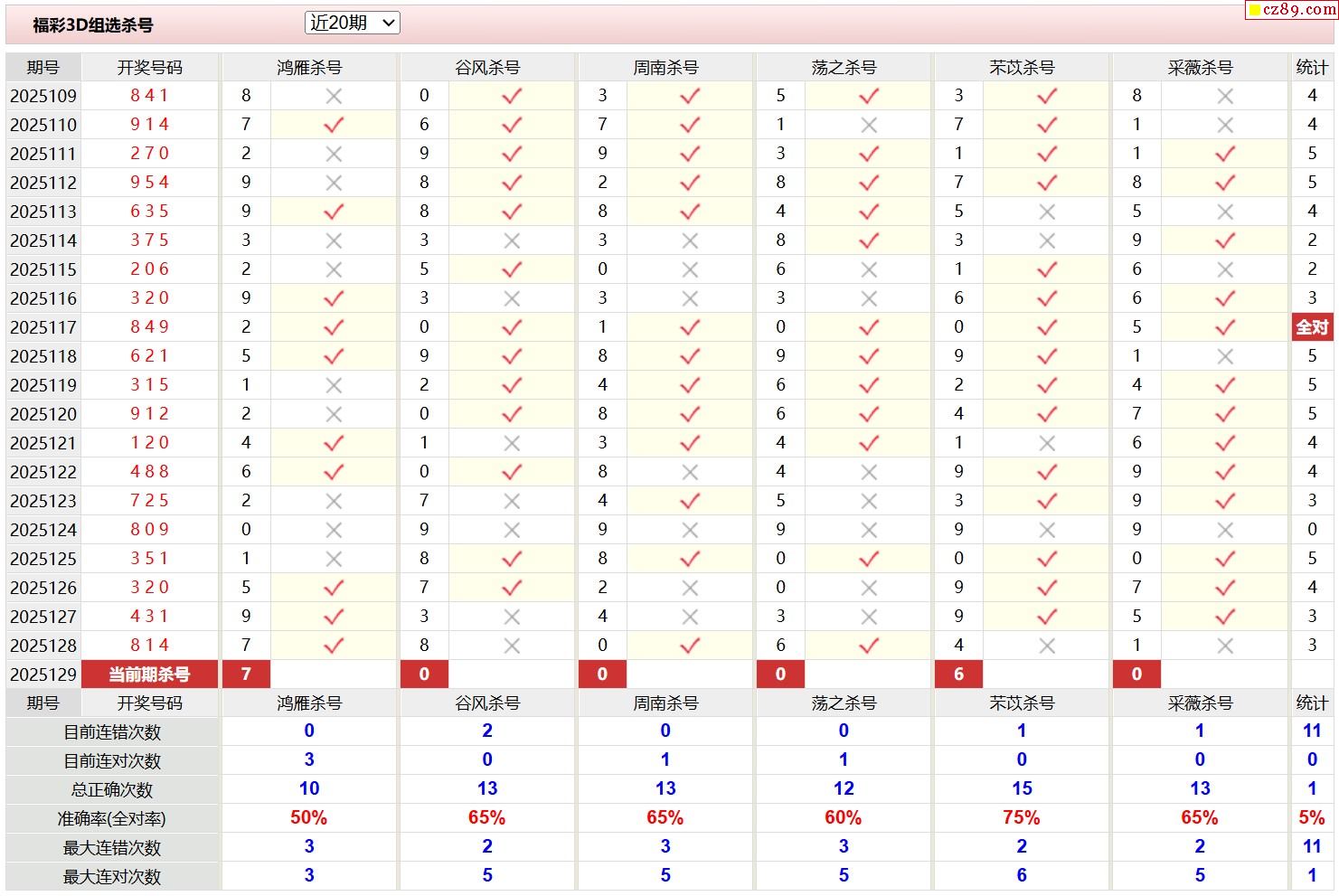Click the 芣苡 cross mark in row 2025124
This screenshot has width=1339, height=896.
point(1047,530)
